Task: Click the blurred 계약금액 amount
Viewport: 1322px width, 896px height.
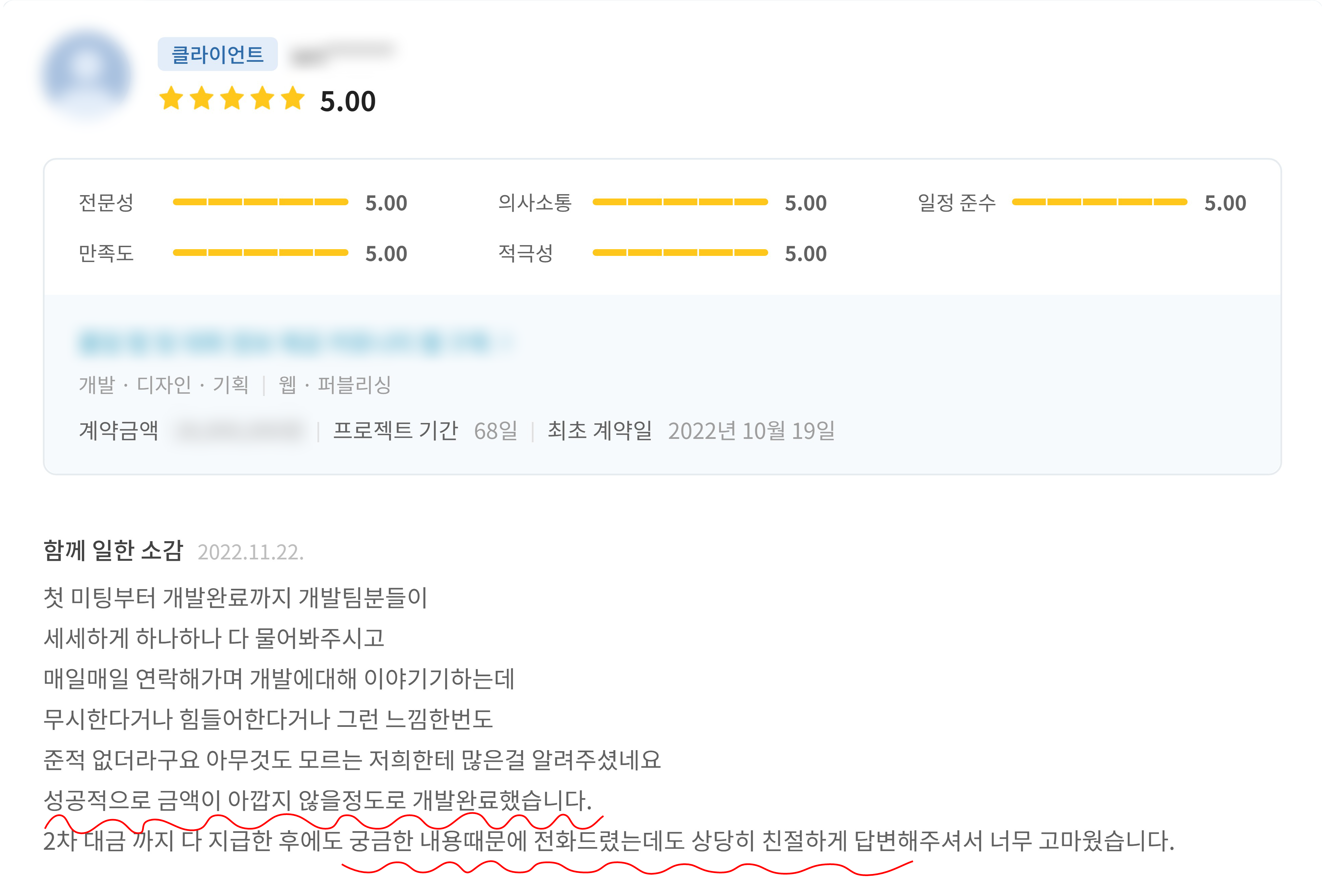Action: click(239, 431)
